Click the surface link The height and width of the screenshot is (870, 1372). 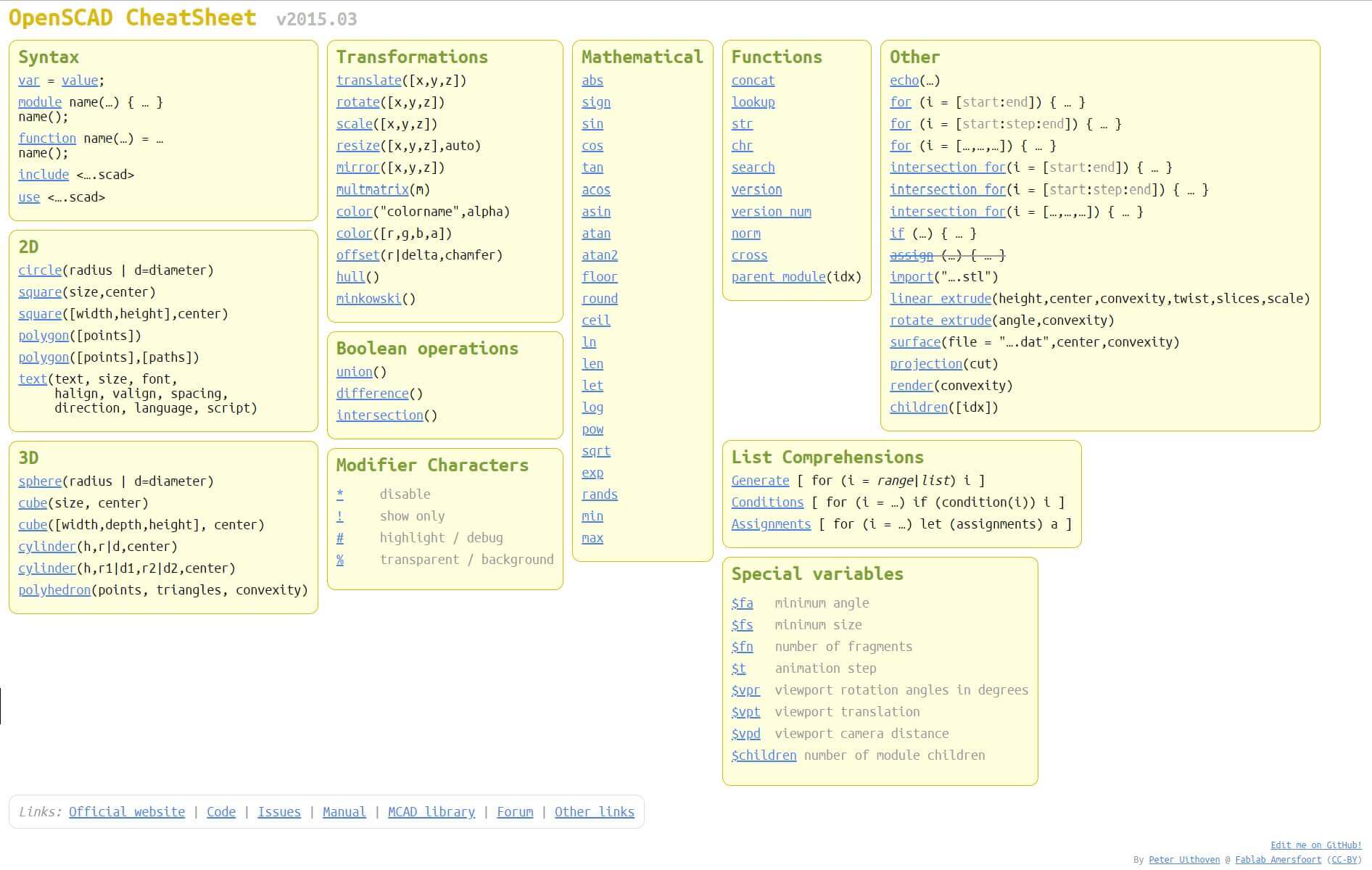click(x=915, y=342)
